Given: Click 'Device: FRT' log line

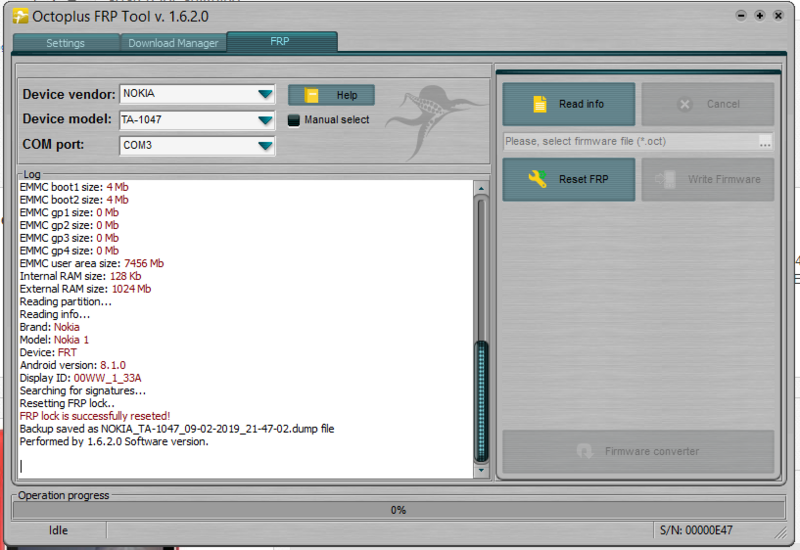Looking at the screenshot, I should [x=48, y=353].
